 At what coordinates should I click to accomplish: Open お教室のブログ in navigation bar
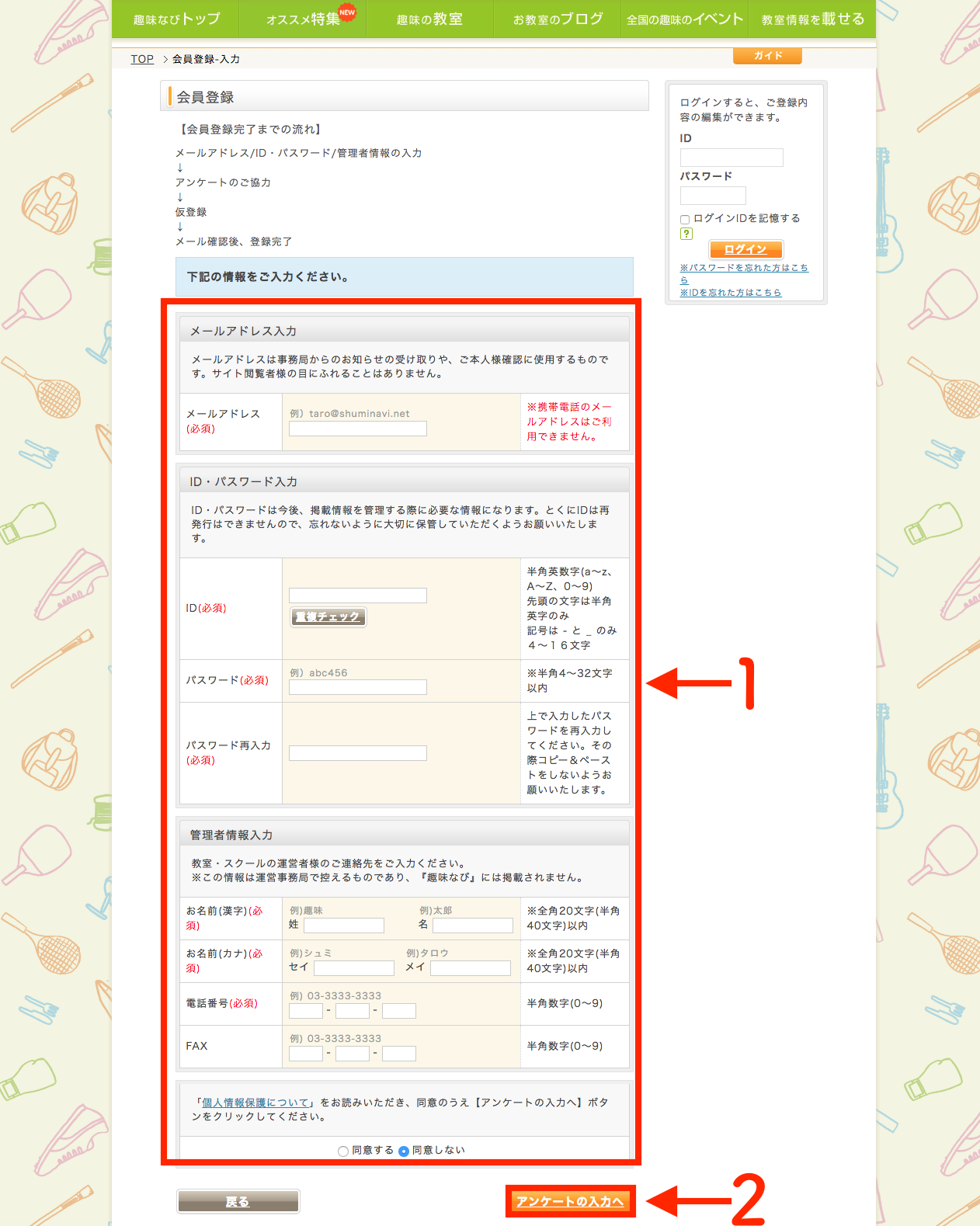tap(558, 19)
